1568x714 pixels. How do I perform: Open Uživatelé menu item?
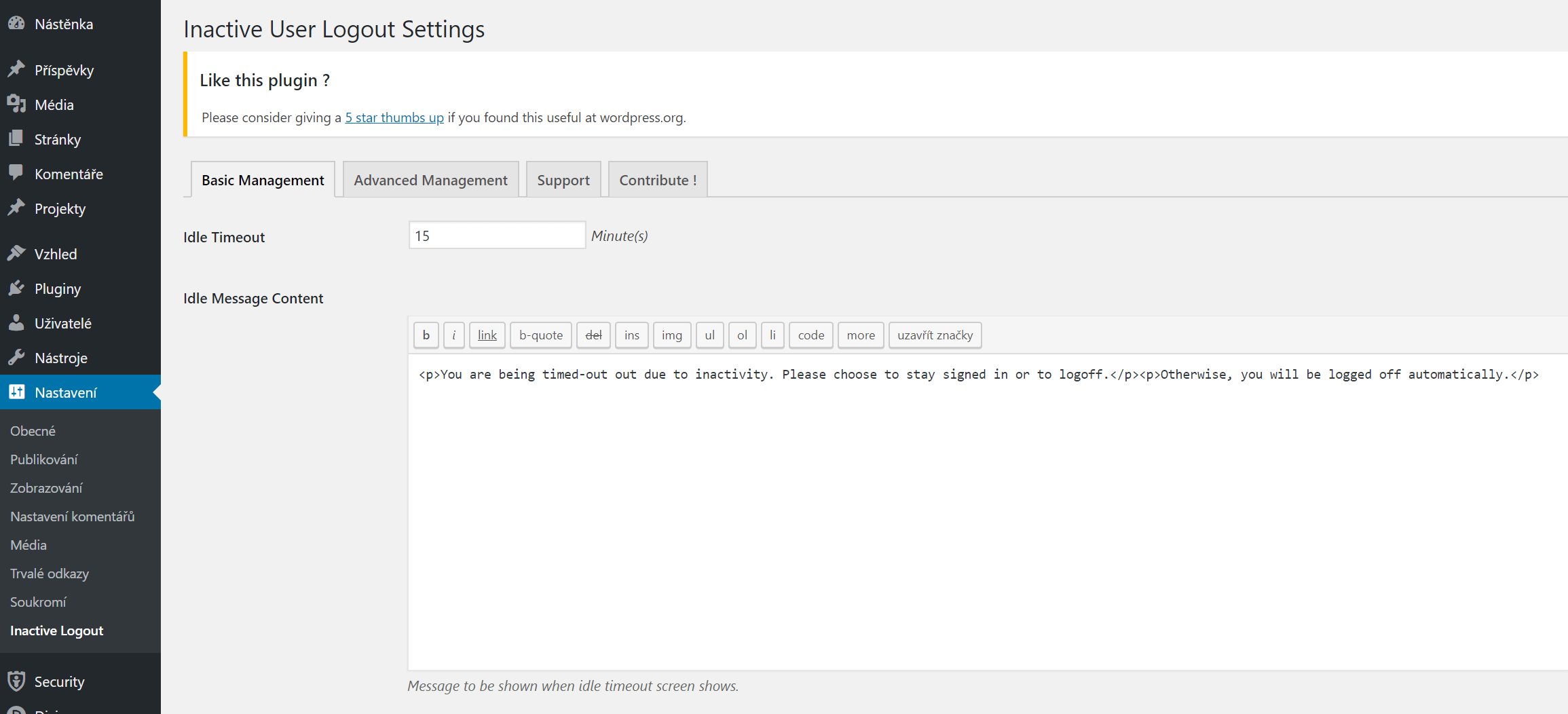click(x=80, y=323)
